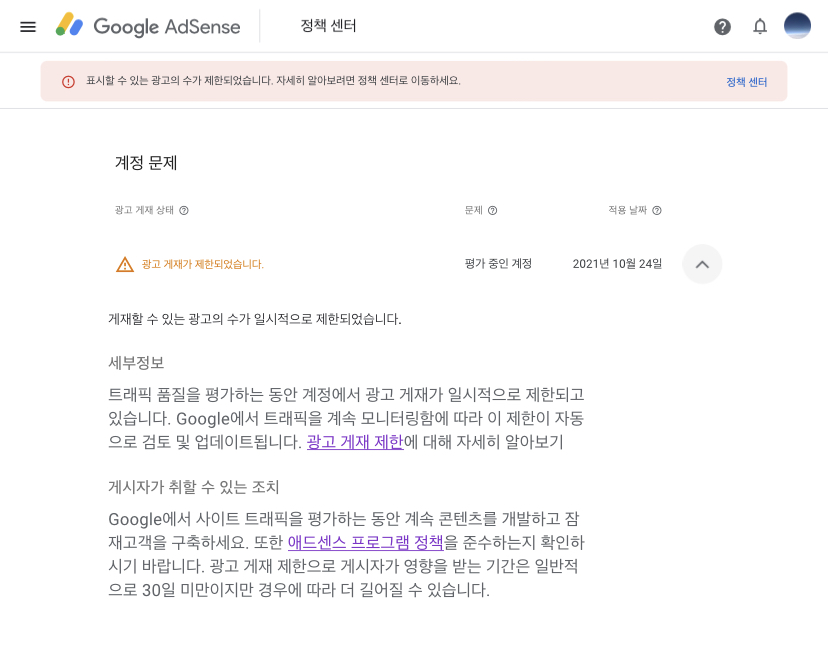The height and width of the screenshot is (666, 828).
Task: Click the orange warning triangle icon
Action: pyautogui.click(x=125, y=264)
